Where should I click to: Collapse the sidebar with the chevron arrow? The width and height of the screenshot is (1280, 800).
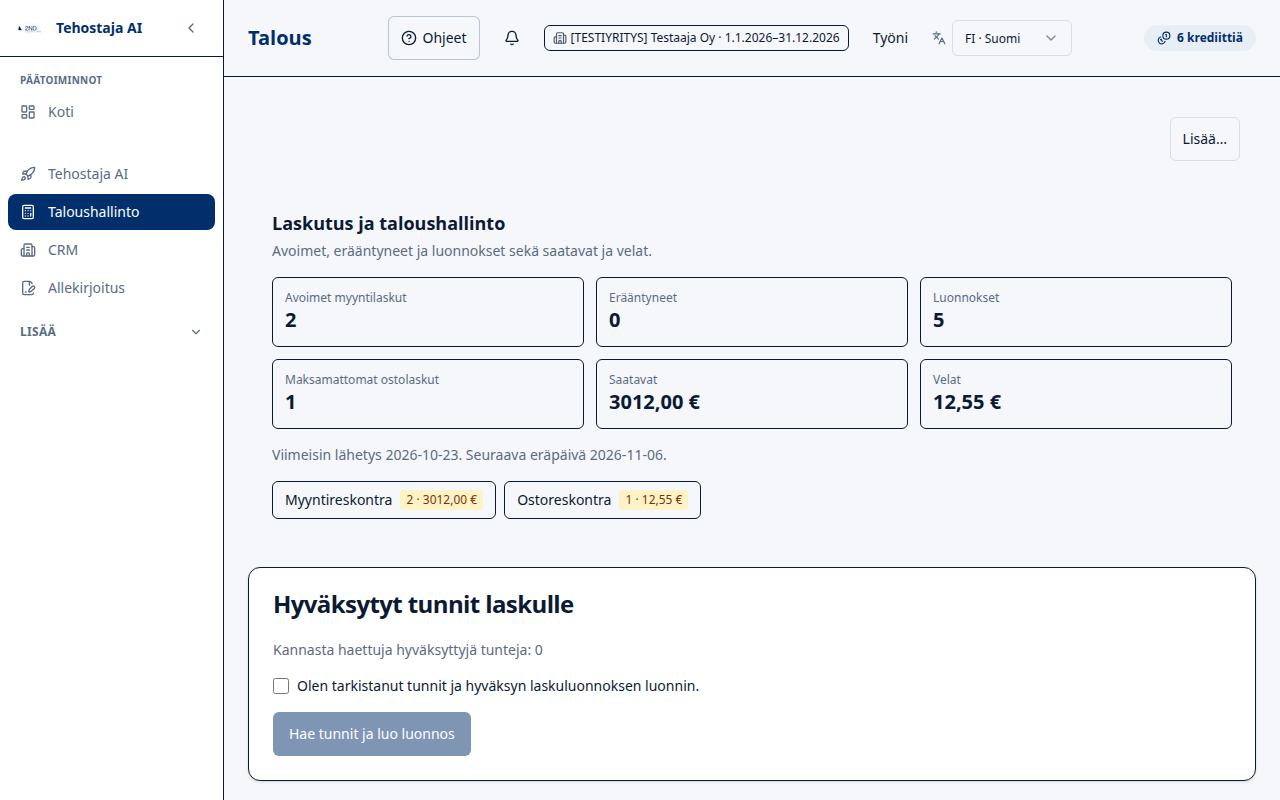coord(191,28)
